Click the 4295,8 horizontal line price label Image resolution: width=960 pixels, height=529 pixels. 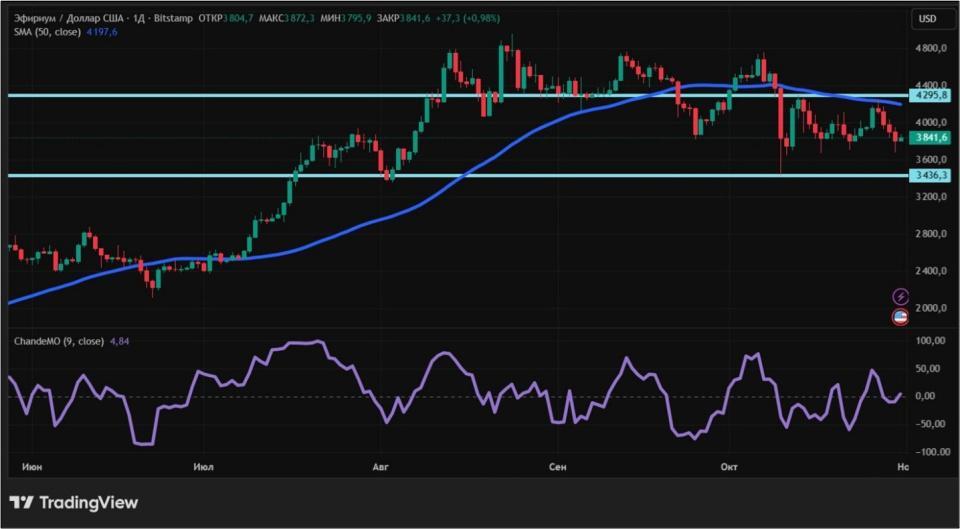coord(929,96)
